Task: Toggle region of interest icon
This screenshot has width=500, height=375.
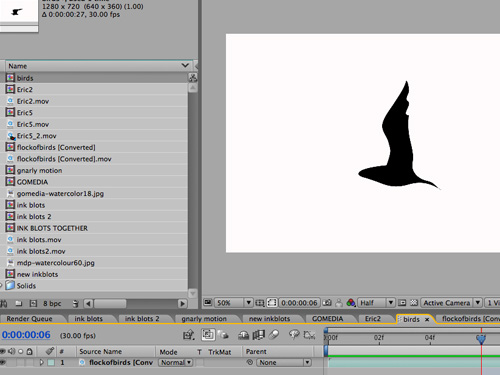Action: point(402,303)
